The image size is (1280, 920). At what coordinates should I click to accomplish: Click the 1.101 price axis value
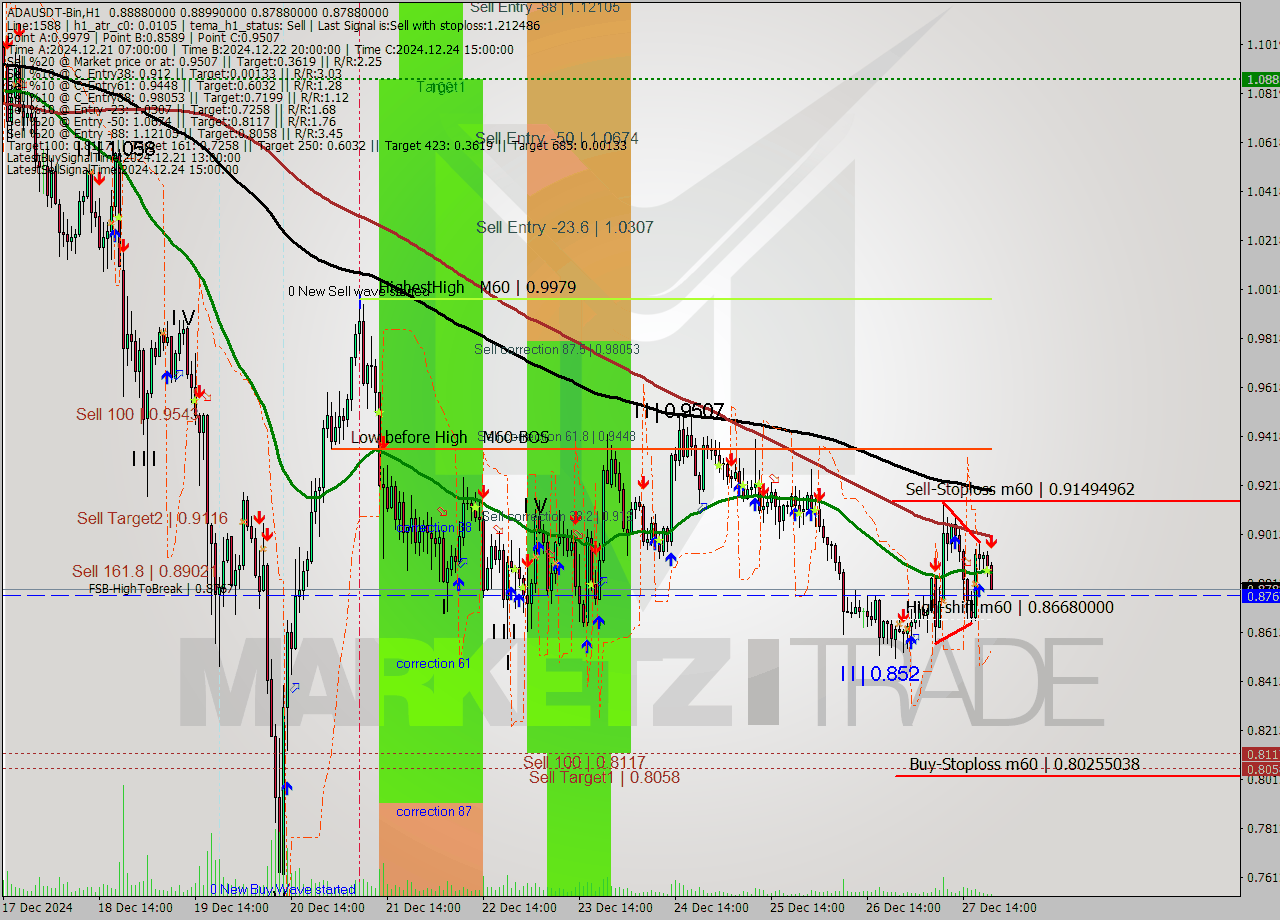(x=1262, y=44)
